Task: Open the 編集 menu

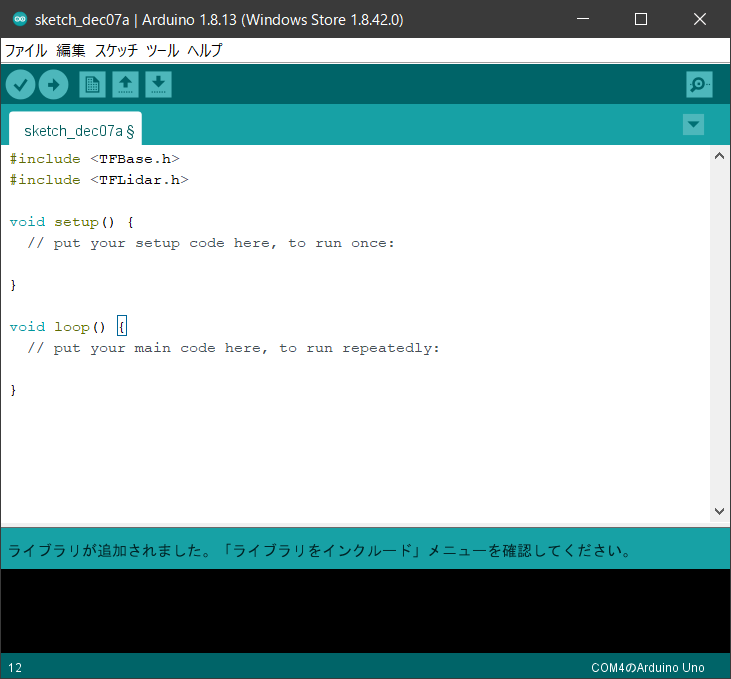Action: coord(70,50)
